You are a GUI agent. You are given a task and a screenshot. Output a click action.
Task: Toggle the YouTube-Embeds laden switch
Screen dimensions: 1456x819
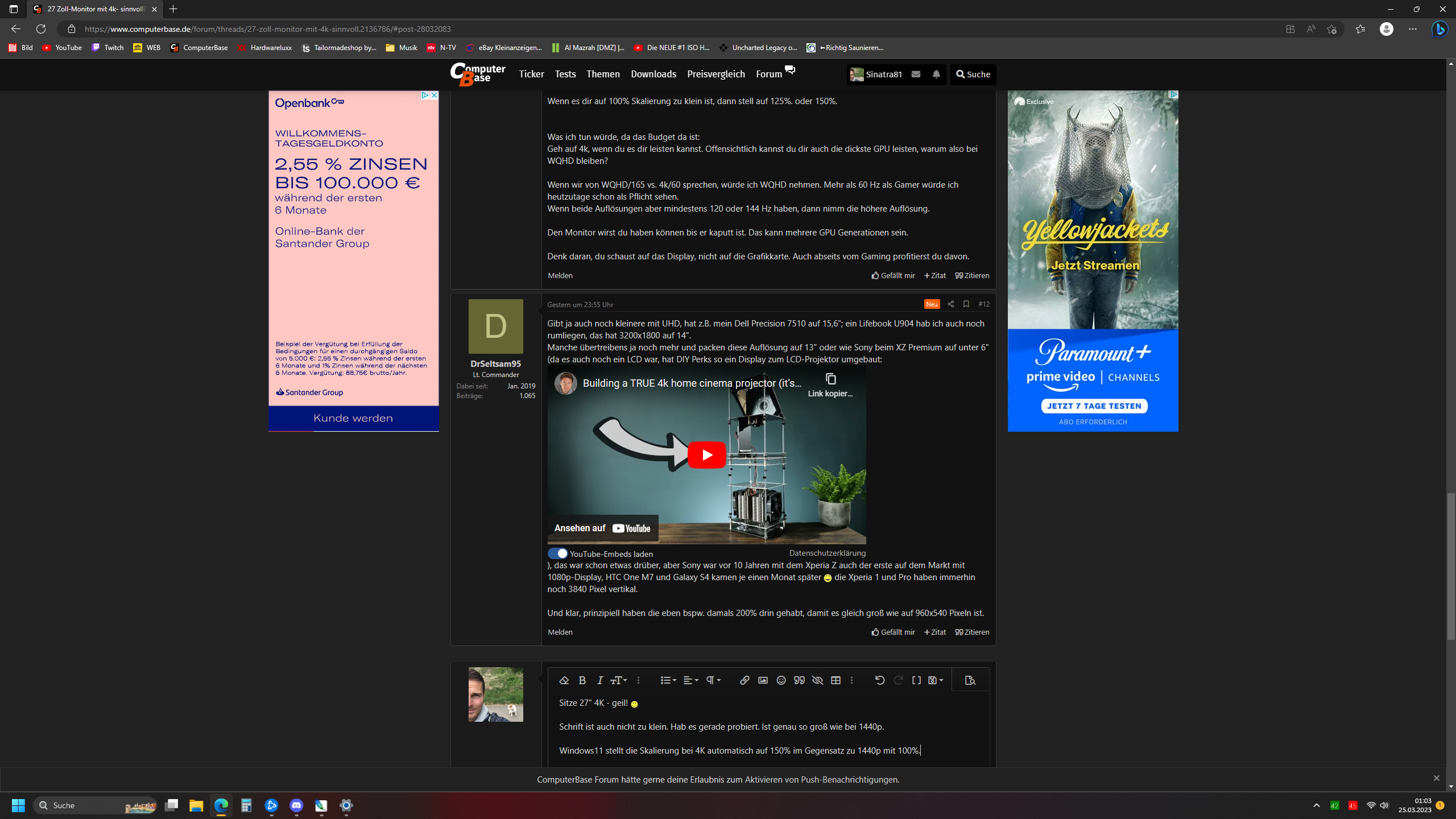(557, 553)
